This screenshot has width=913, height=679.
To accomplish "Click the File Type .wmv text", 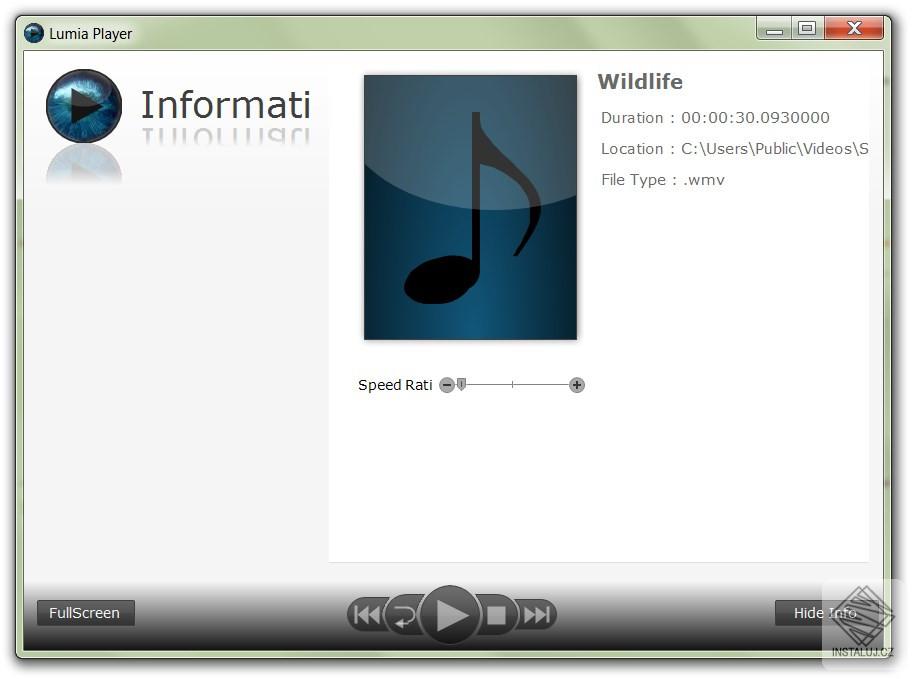I will pyautogui.click(x=663, y=180).
